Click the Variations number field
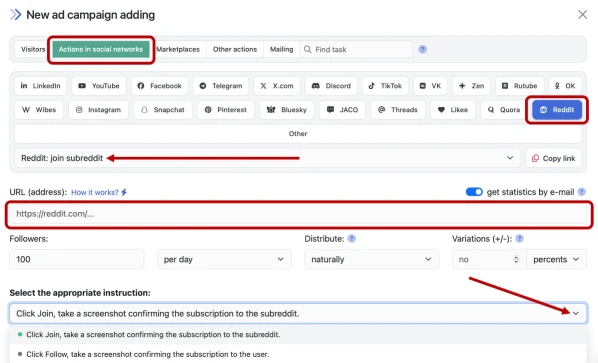 point(489,259)
